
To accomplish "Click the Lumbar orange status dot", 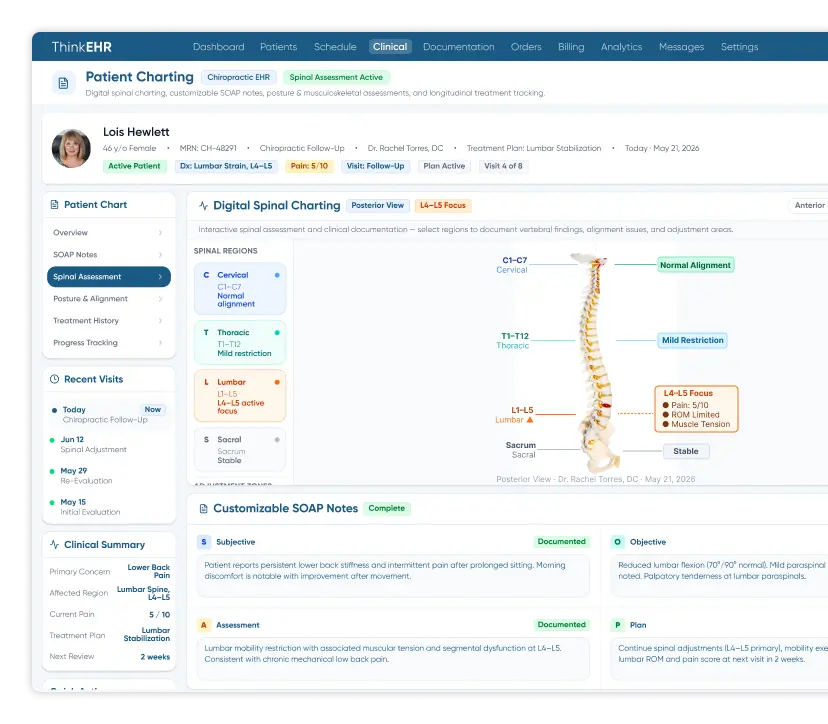I will (x=277, y=382).
